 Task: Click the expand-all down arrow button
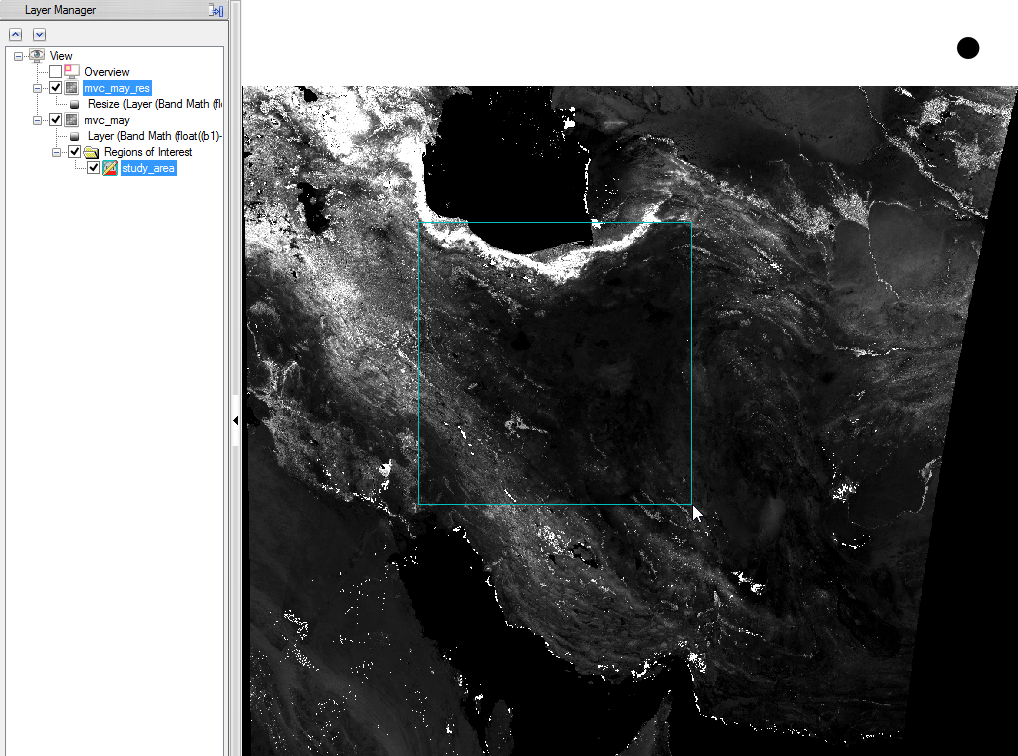(39, 34)
